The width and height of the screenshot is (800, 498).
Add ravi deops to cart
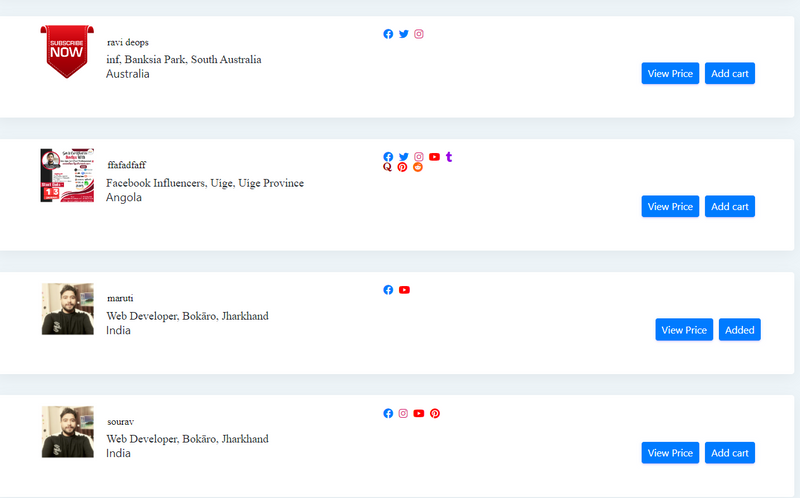tap(729, 73)
